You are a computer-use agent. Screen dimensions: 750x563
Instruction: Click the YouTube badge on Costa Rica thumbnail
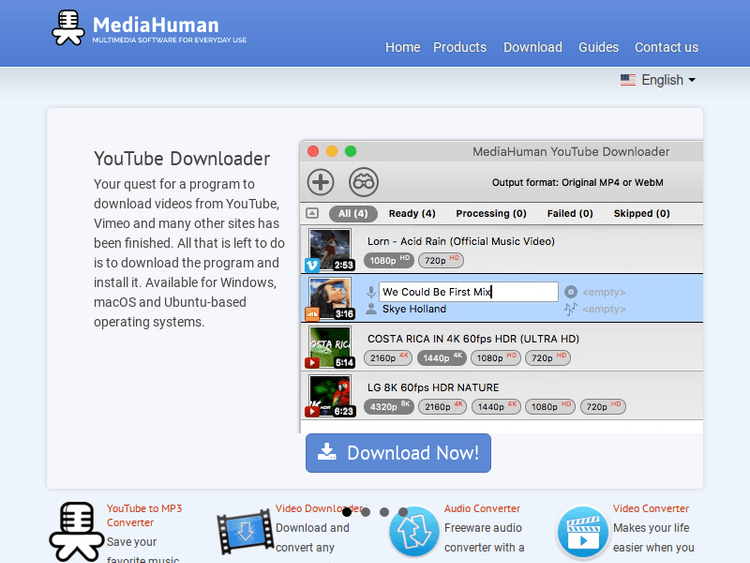(312, 363)
